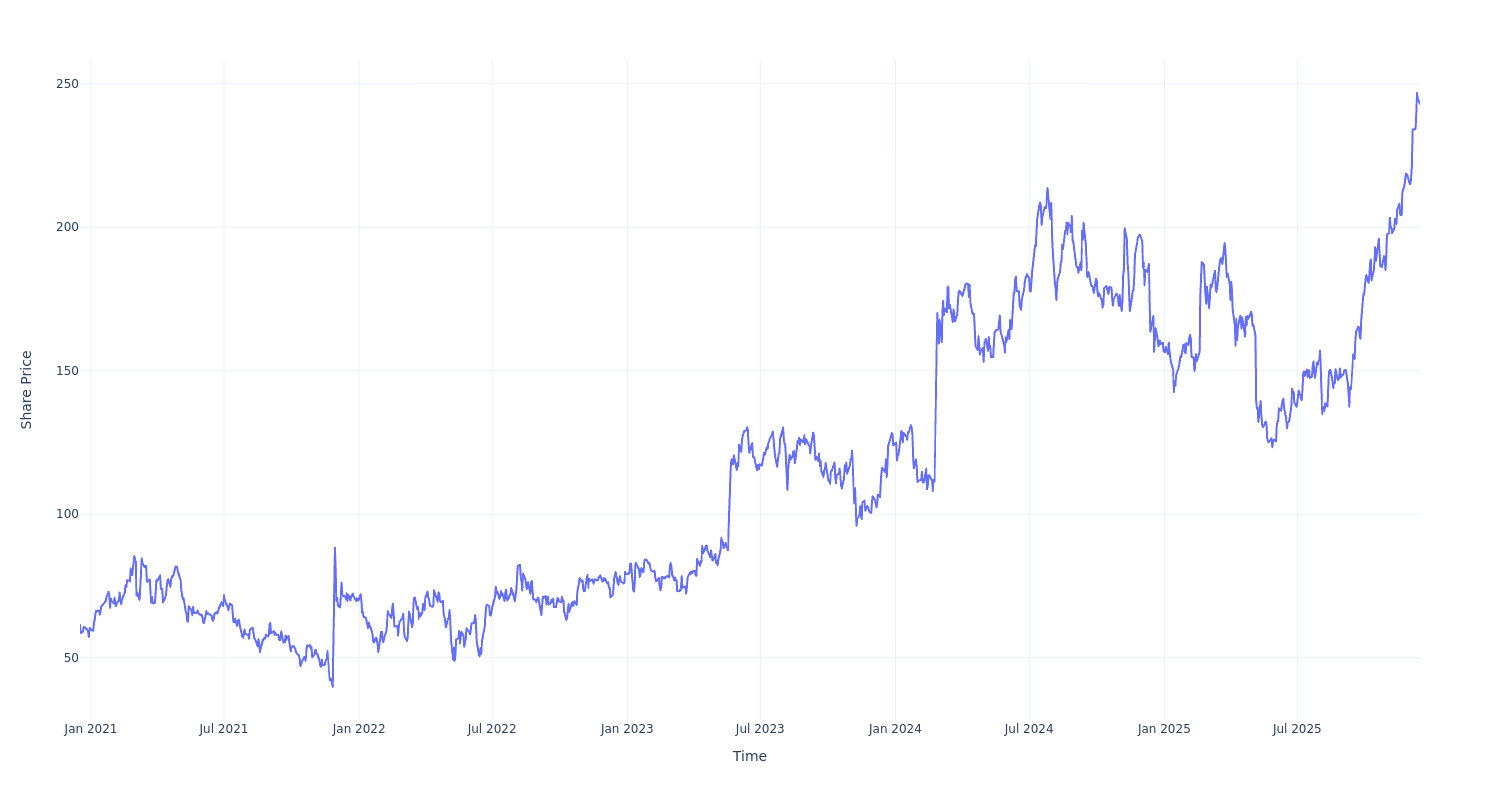Select the 'Jan 2024' x-axis label
Viewport: 1500px width, 800px height.
coord(895,729)
